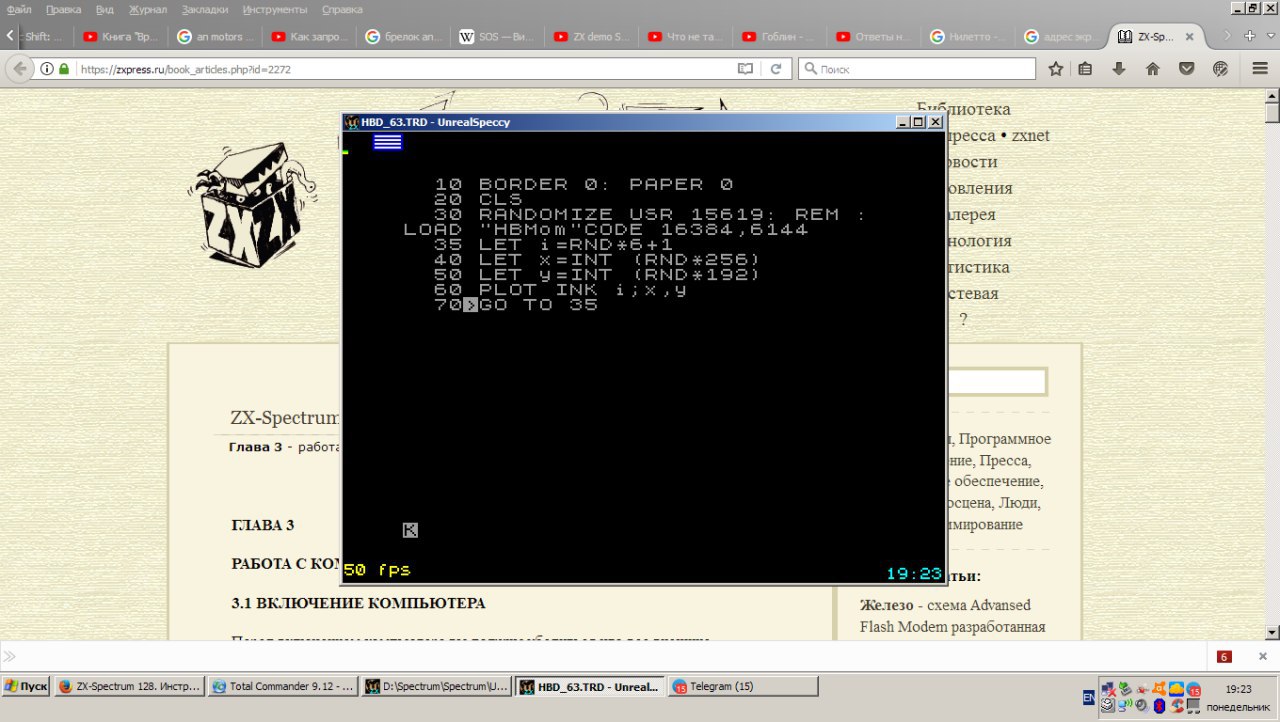
Task: Open the downloads arrow icon
Action: pos(1119,69)
